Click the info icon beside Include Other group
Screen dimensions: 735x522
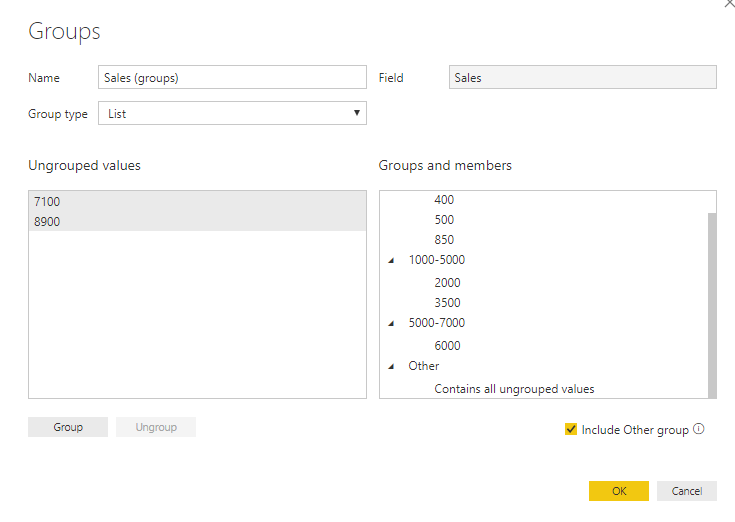(698, 429)
